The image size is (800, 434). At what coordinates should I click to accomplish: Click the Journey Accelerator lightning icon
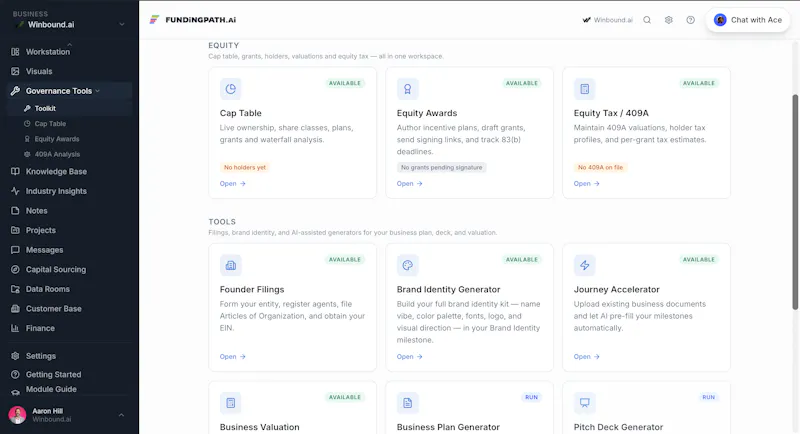(x=585, y=265)
